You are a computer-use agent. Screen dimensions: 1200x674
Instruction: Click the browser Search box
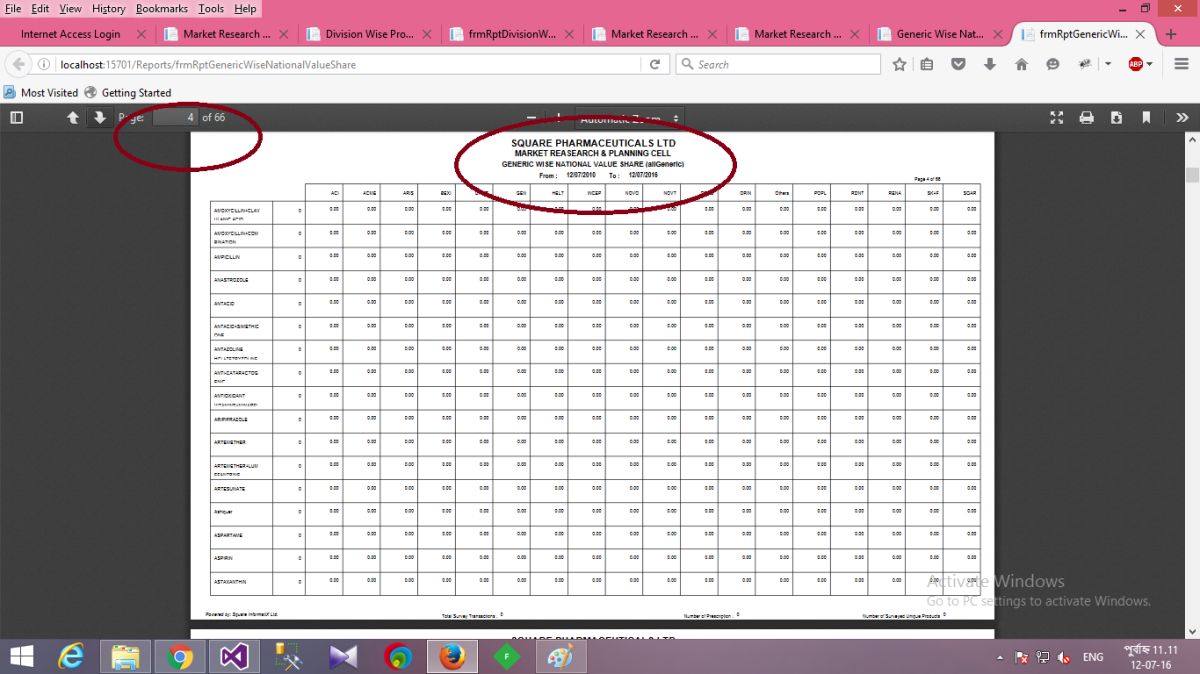pos(778,64)
